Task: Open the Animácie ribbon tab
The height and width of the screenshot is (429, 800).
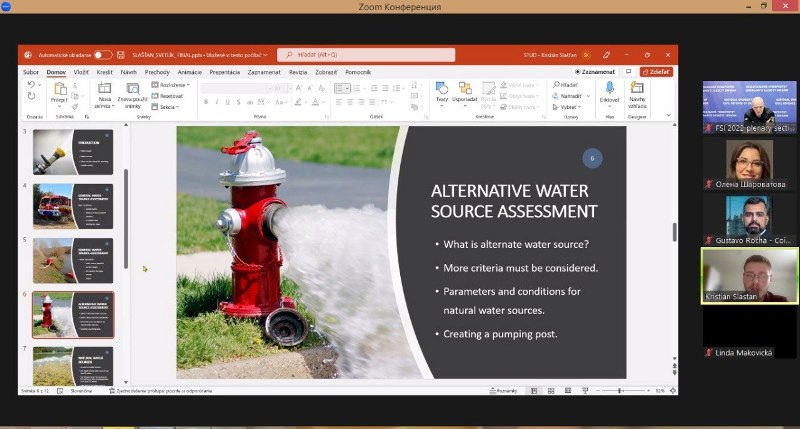Action: point(189,72)
